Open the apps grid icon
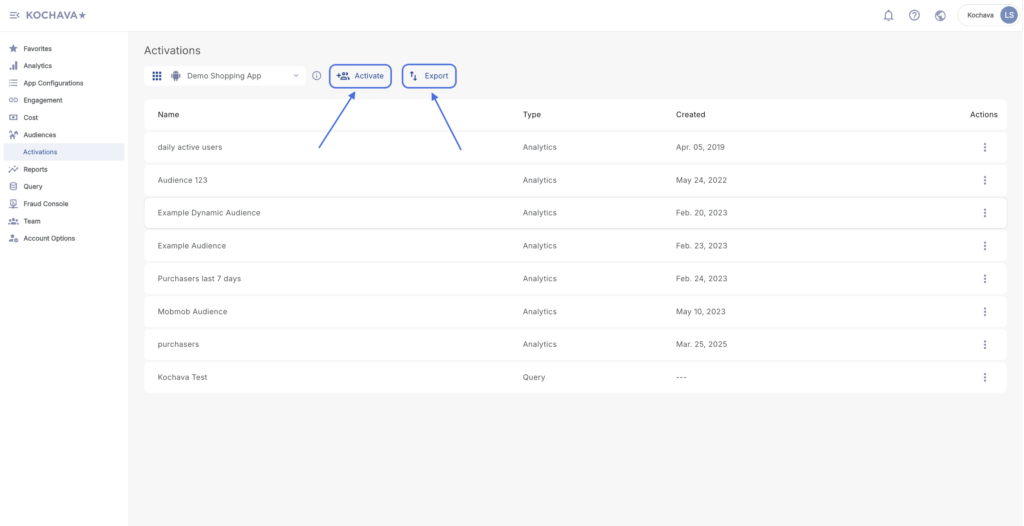 pyautogui.click(x=157, y=76)
